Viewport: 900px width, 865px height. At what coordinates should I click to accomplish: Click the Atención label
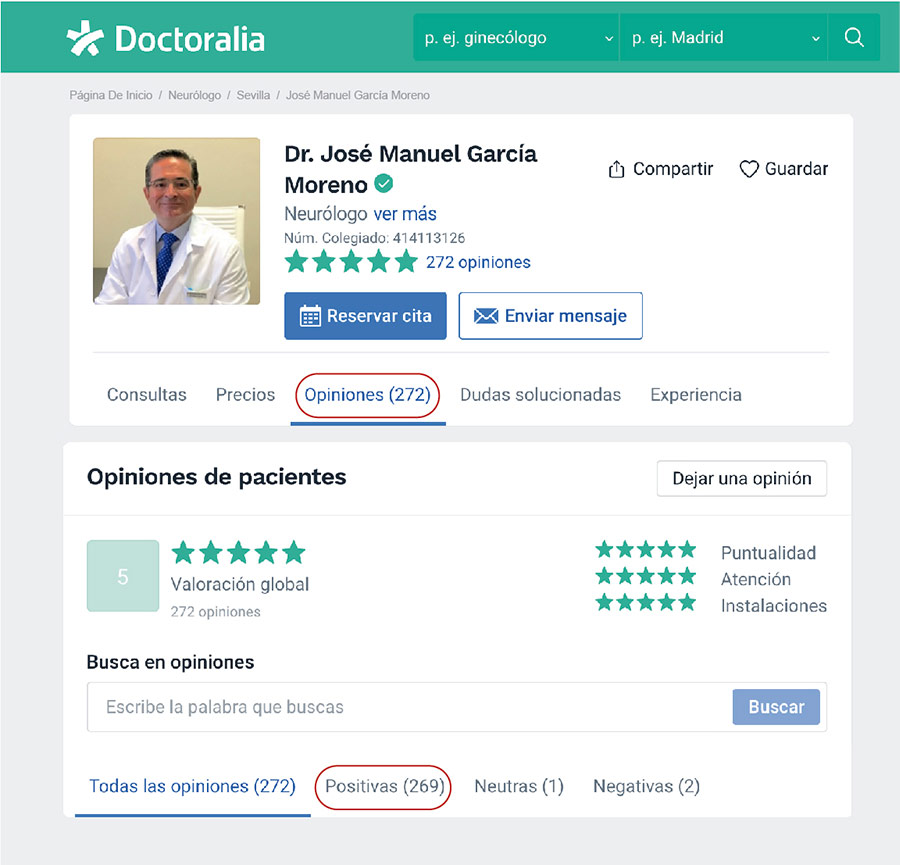coord(755,579)
